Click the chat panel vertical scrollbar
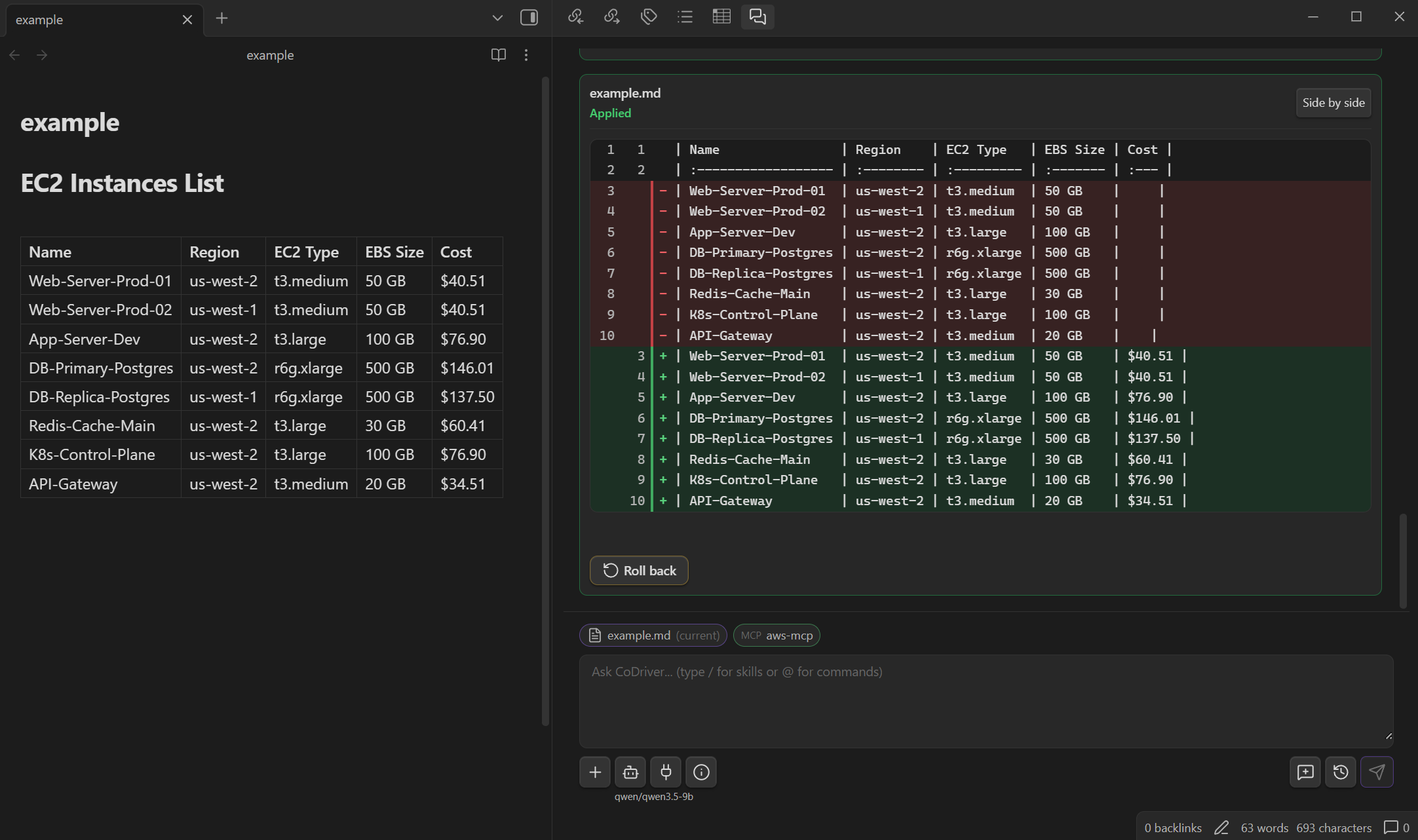 pyautogui.click(x=1403, y=561)
